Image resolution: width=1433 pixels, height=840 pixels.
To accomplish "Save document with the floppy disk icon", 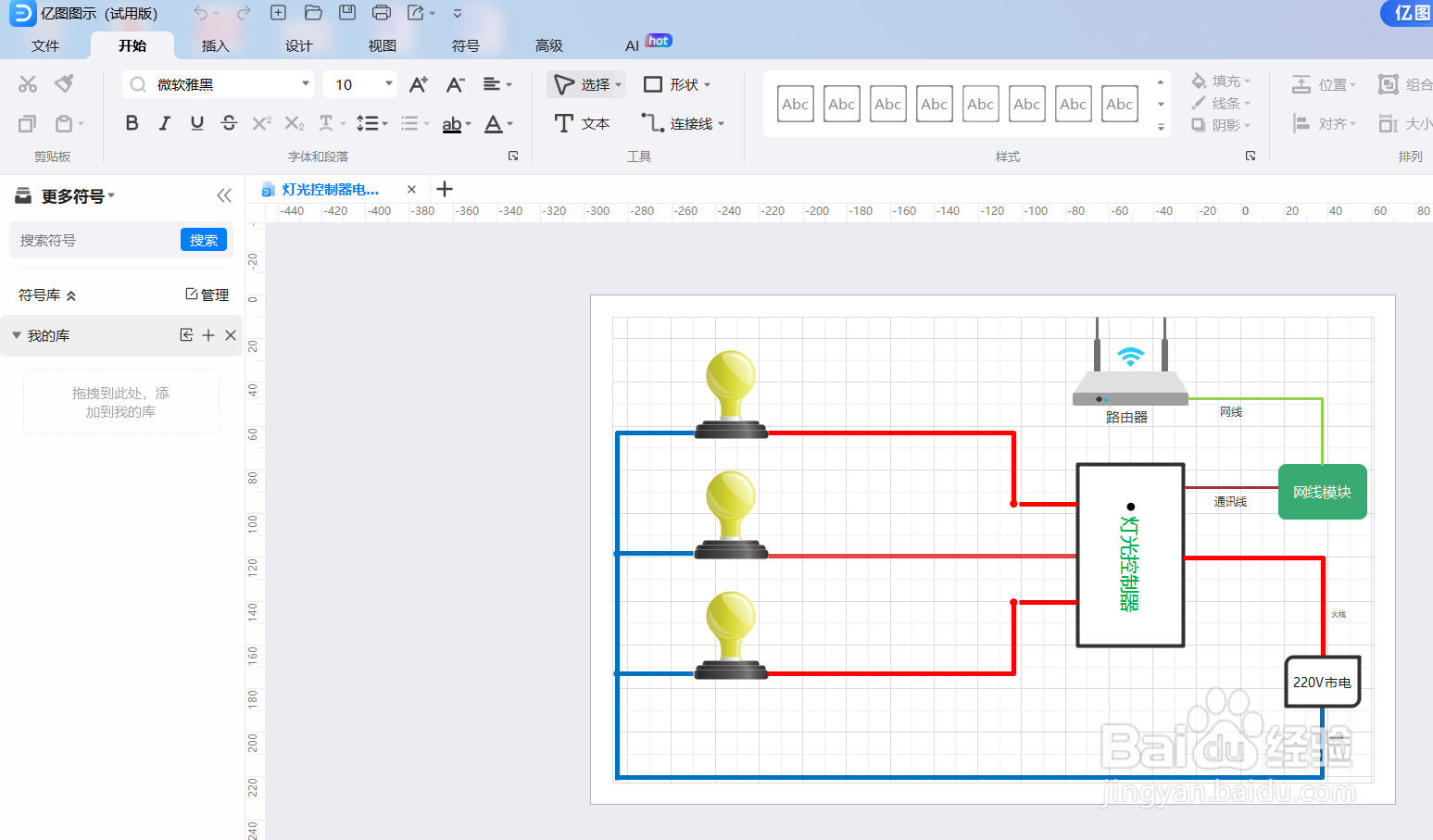I will [x=347, y=13].
